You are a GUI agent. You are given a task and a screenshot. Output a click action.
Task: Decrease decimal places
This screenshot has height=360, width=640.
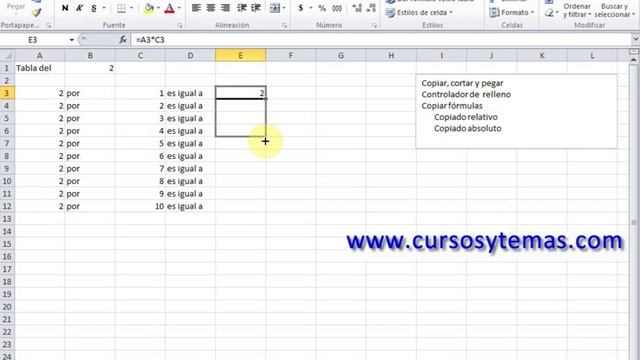[x=371, y=8]
